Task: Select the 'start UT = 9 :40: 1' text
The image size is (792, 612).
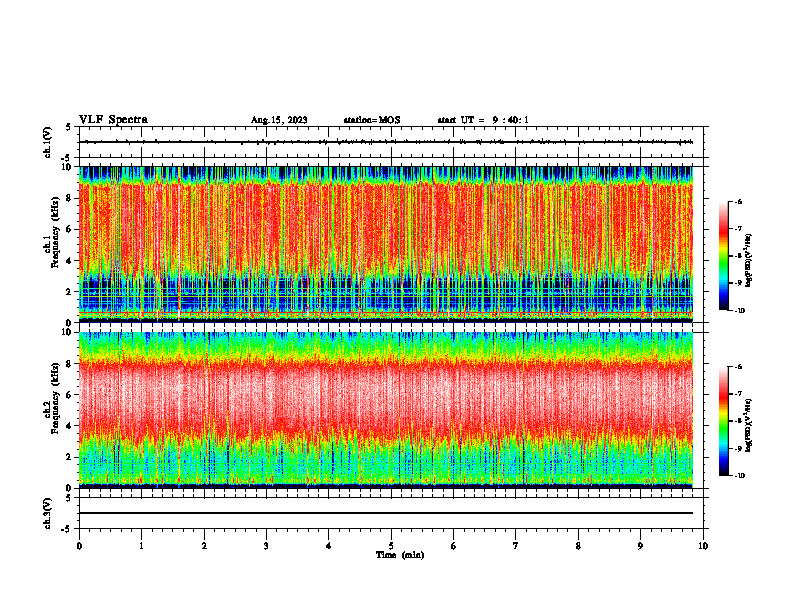Action: [x=483, y=120]
